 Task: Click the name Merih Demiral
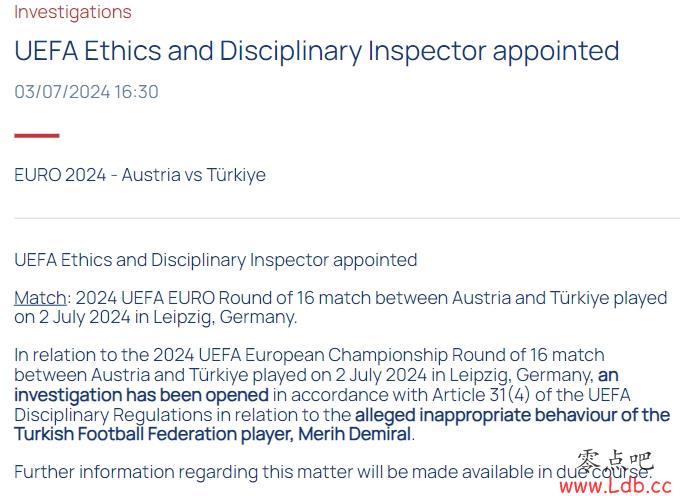[354, 434]
